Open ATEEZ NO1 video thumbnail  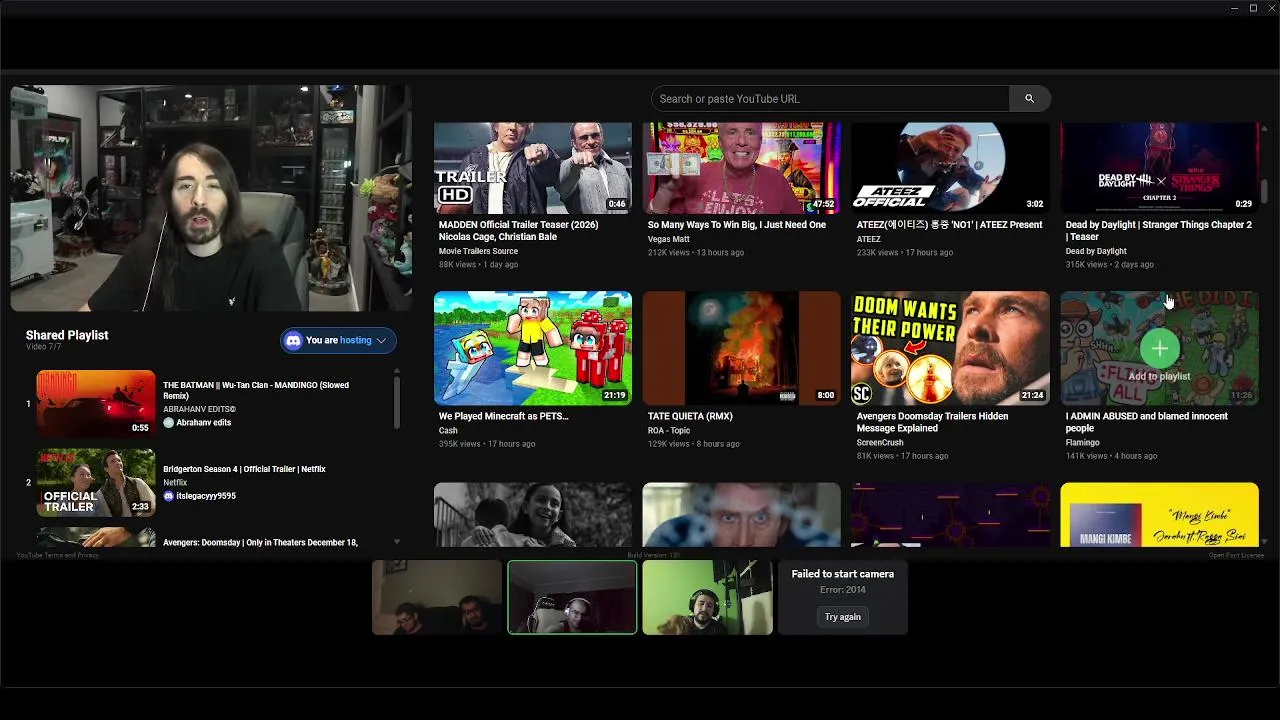(x=951, y=168)
